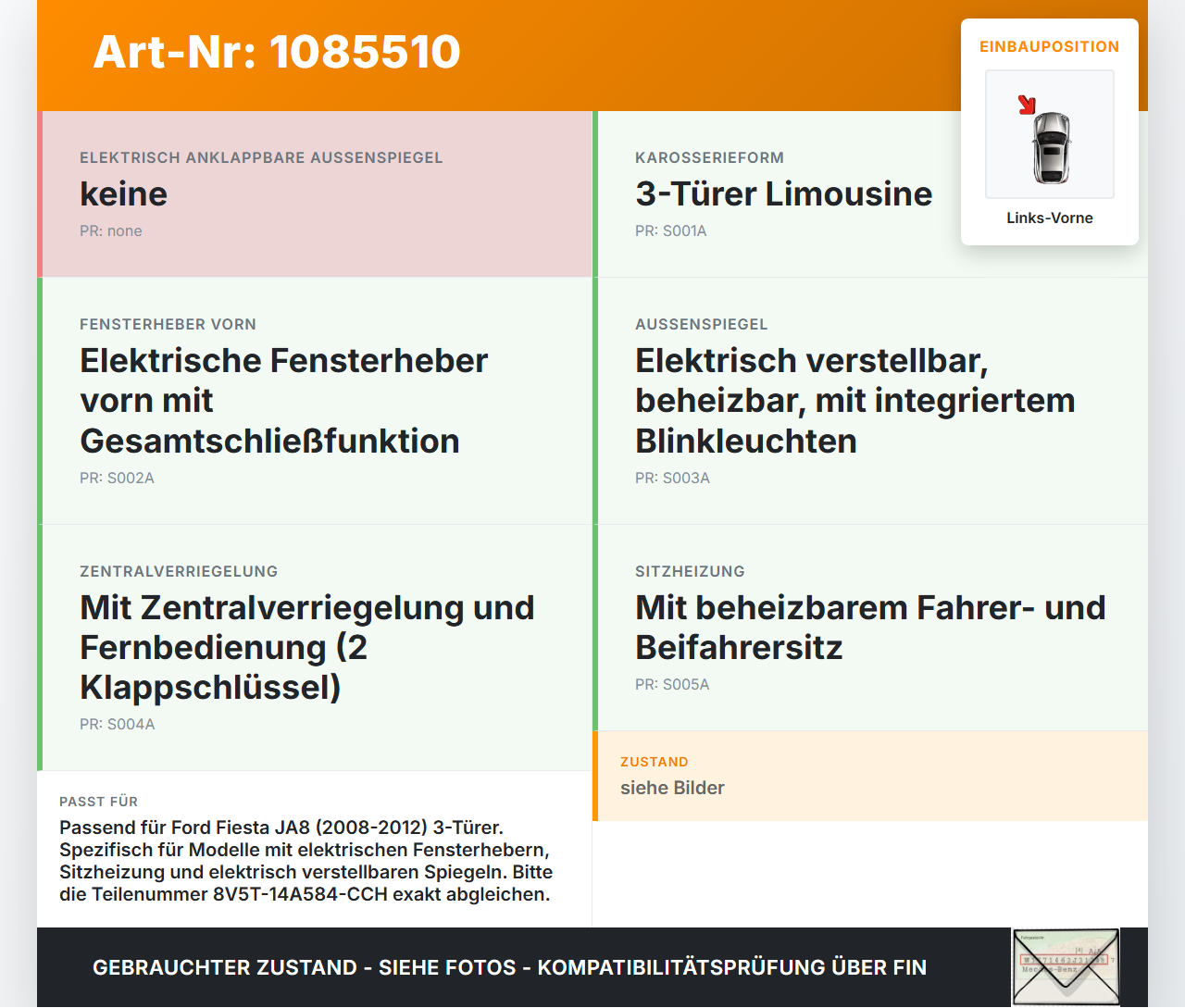
Task: Click the 'GEBRAUCHTER ZUSTAND - SIEHE FOTOS' footer banner
Action: tap(509, 967)
